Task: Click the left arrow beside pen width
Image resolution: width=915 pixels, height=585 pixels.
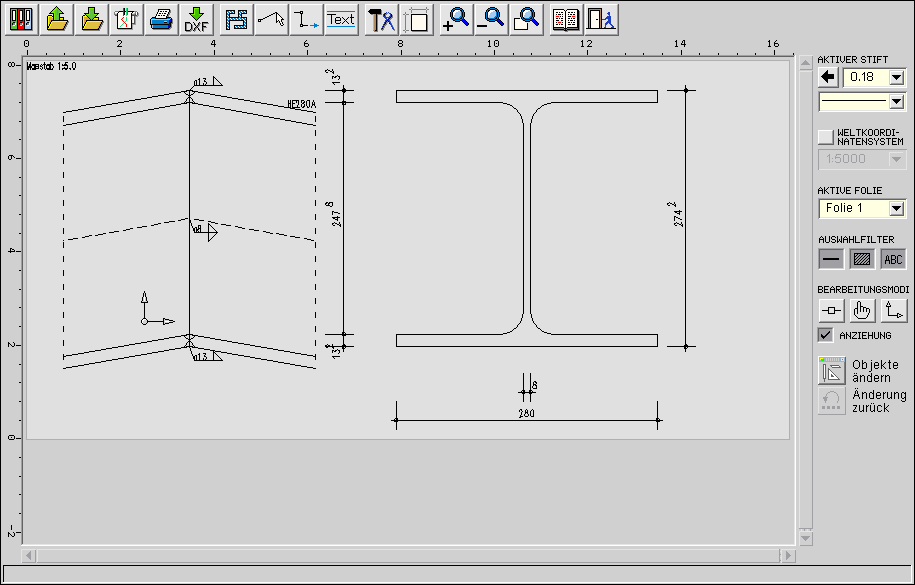Action: [828, 77]
